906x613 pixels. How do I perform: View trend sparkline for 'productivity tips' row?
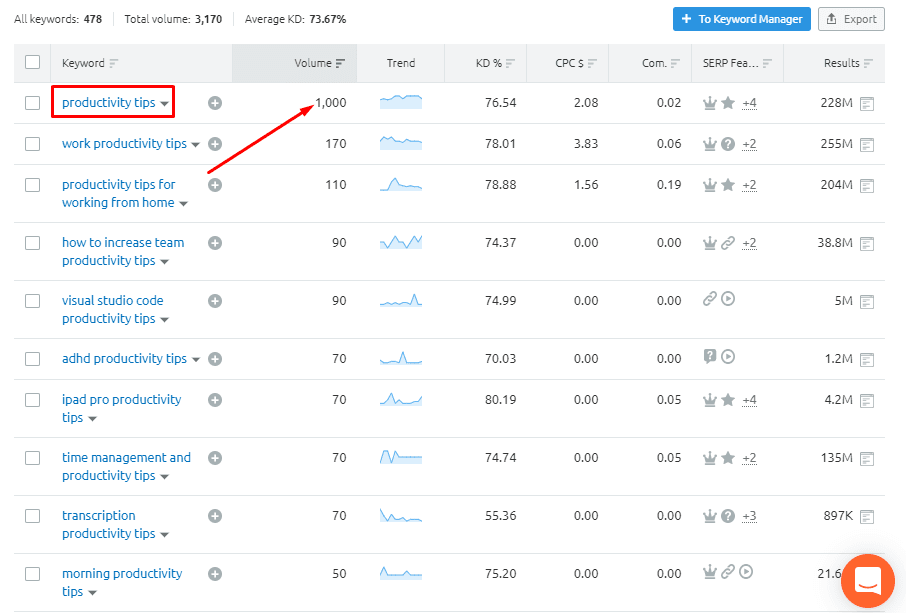[401, 102]
